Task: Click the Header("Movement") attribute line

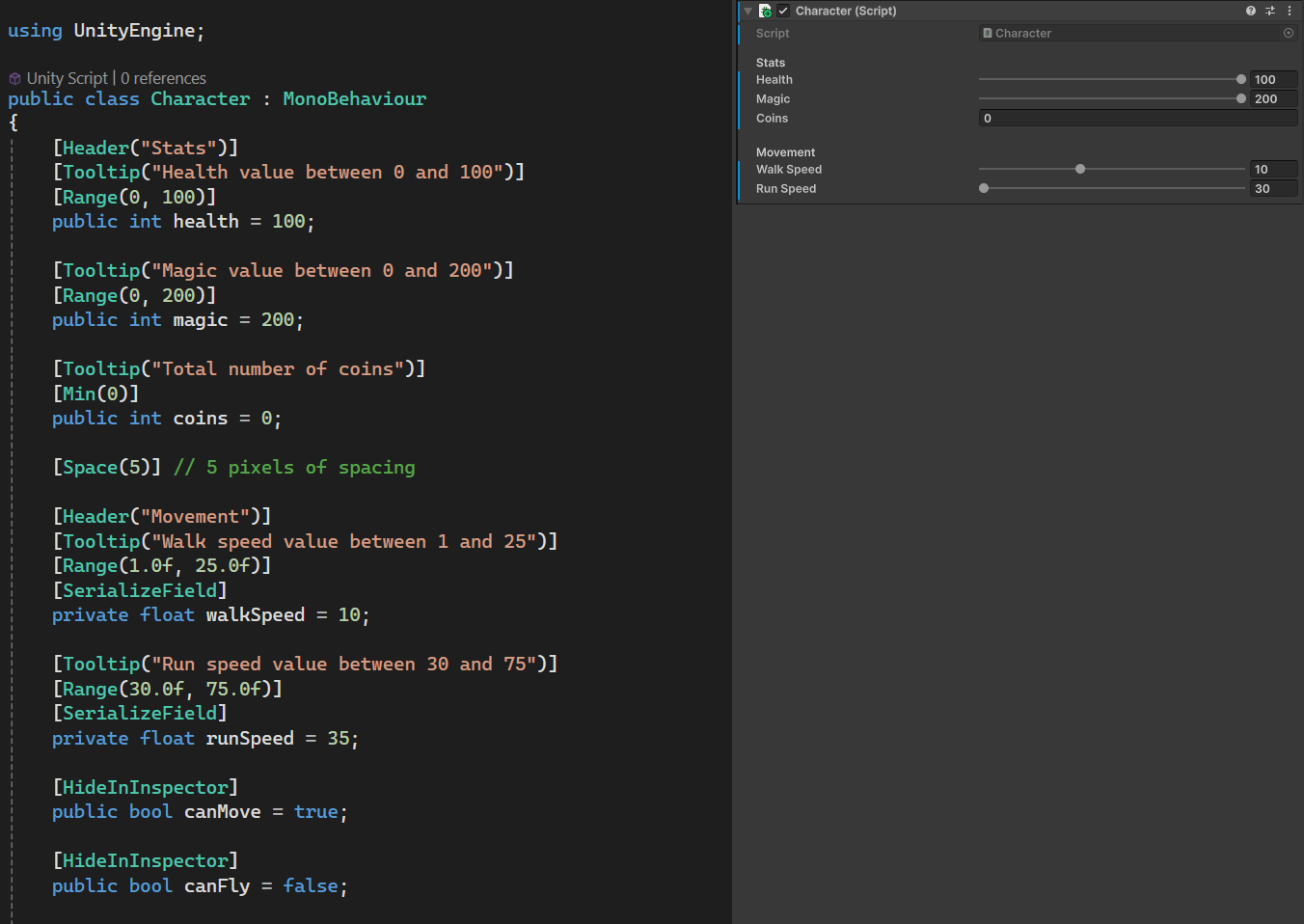Action: coord(161,516)
